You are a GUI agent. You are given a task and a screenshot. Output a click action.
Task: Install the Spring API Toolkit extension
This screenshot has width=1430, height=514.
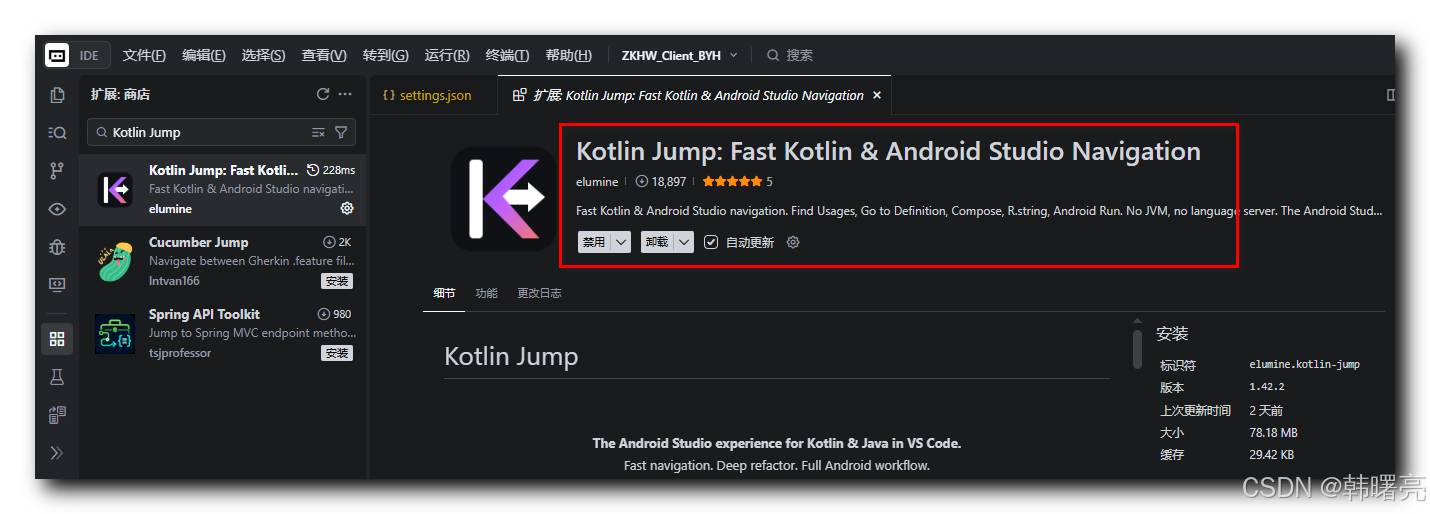click(x=337, y=353)
